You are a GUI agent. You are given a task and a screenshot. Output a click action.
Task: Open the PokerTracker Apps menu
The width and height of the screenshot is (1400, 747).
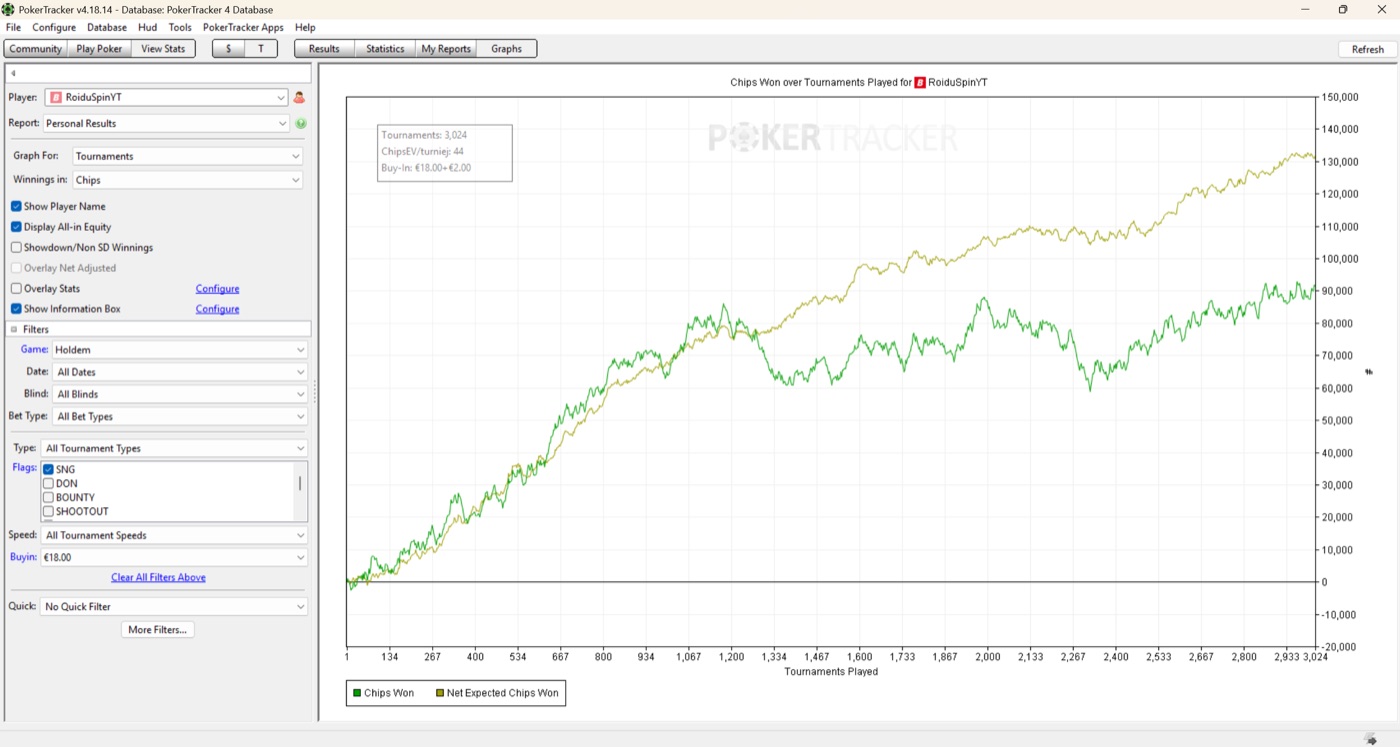[243, 28]
